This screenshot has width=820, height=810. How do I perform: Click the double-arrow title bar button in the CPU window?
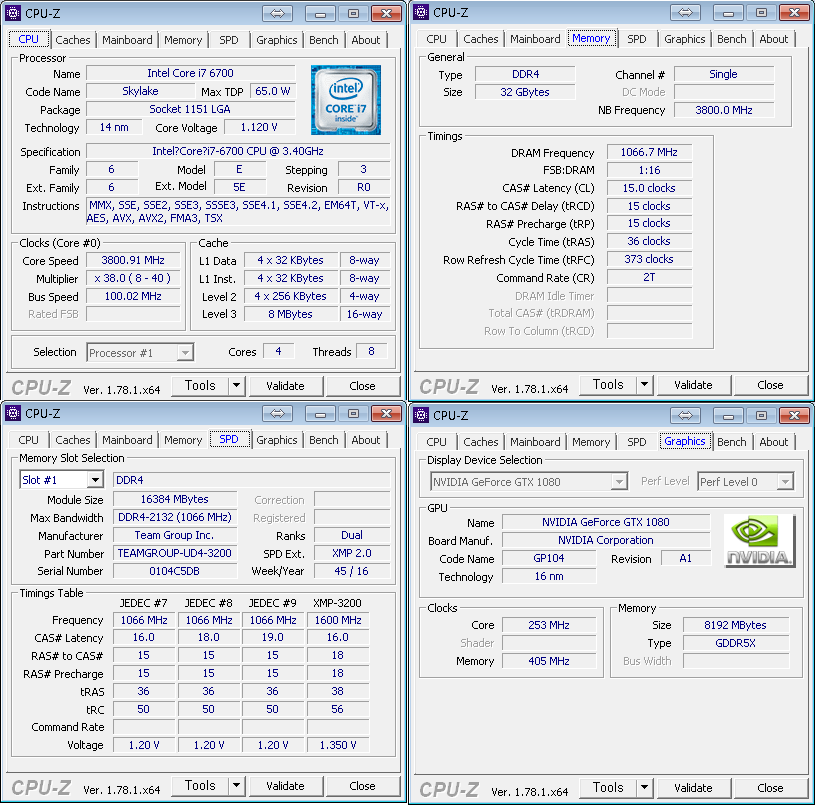click(x=277, y=14)
